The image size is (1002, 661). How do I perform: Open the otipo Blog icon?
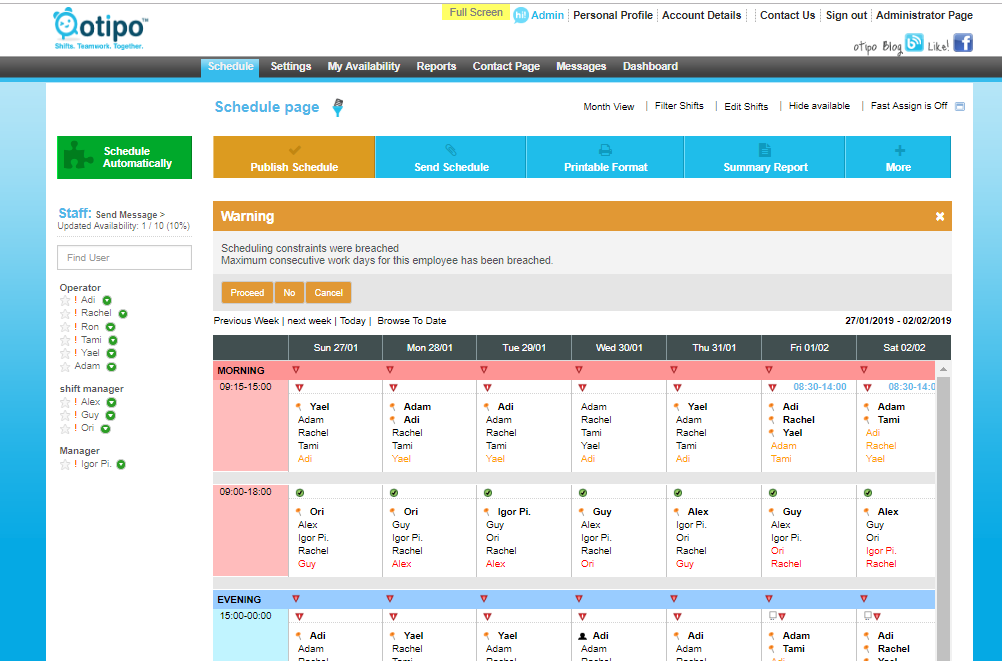coord(914,43)
